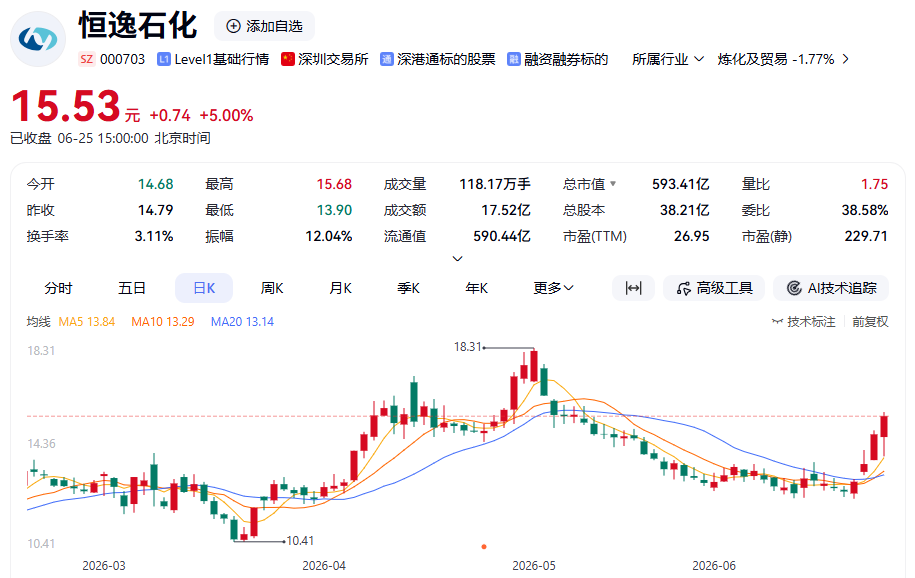915x578 pixels.
Task: Switch to 五日 chart tab
Action: click(x=132, y=288)
